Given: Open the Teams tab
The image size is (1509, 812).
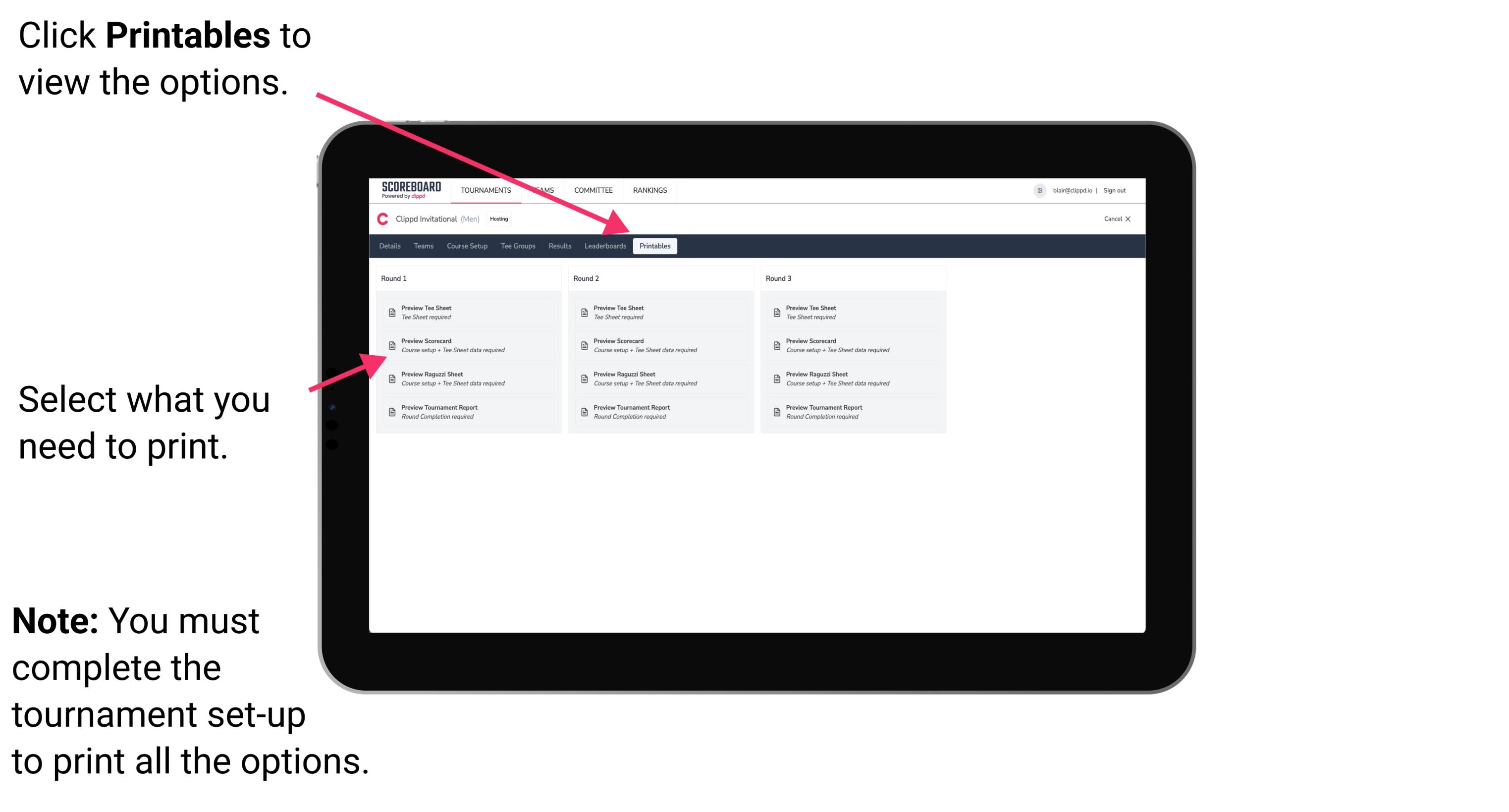Looking at the screenshot, I should coord(414,246).
